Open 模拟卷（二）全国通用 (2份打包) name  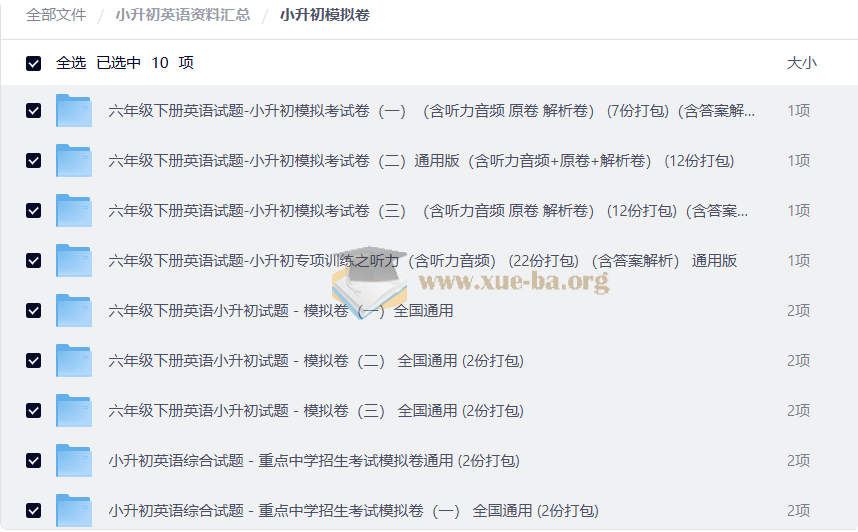[316, 361]
